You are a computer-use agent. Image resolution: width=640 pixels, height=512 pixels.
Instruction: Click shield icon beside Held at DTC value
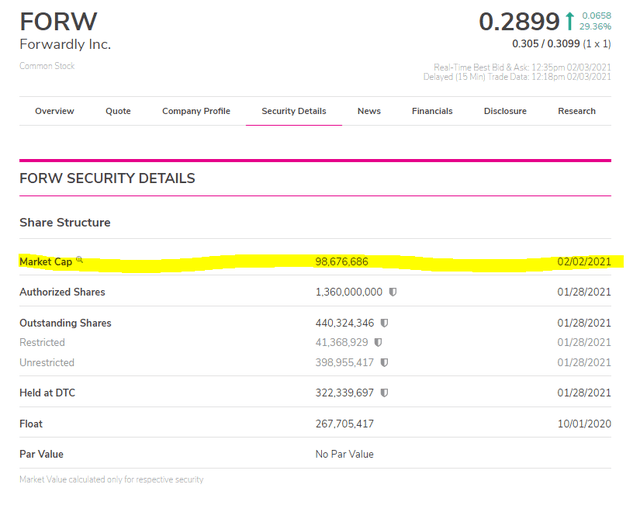click(384, 393)
